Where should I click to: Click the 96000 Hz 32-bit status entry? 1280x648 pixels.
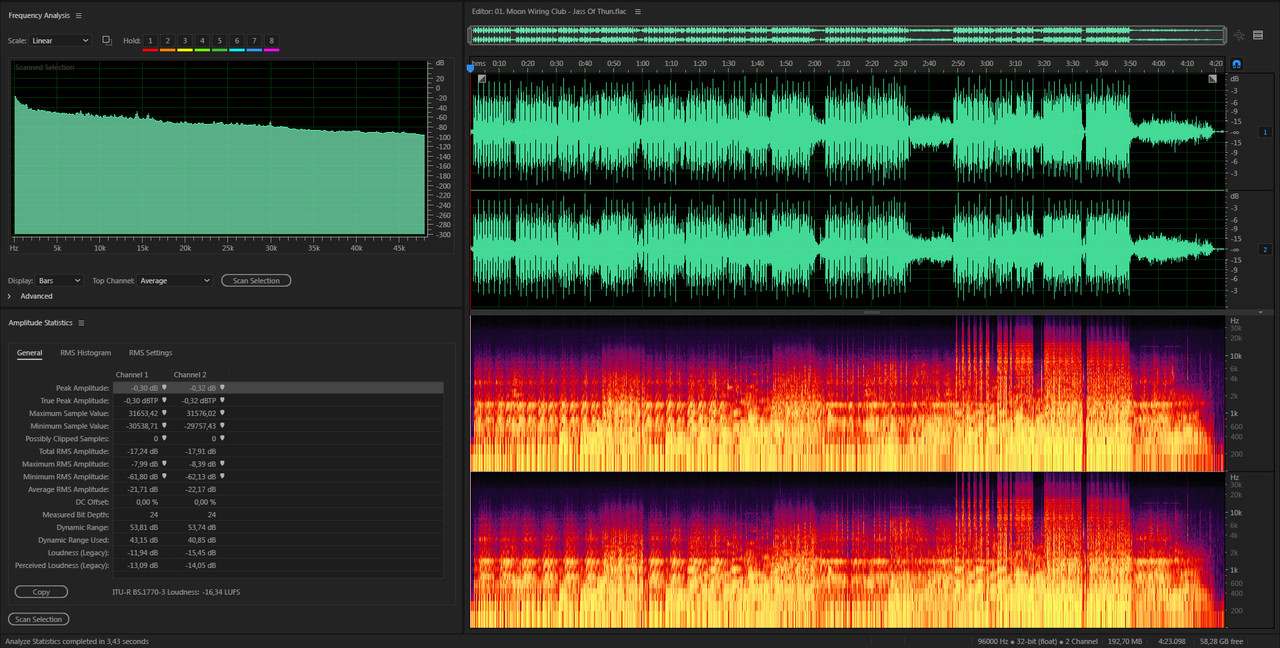1038,641
